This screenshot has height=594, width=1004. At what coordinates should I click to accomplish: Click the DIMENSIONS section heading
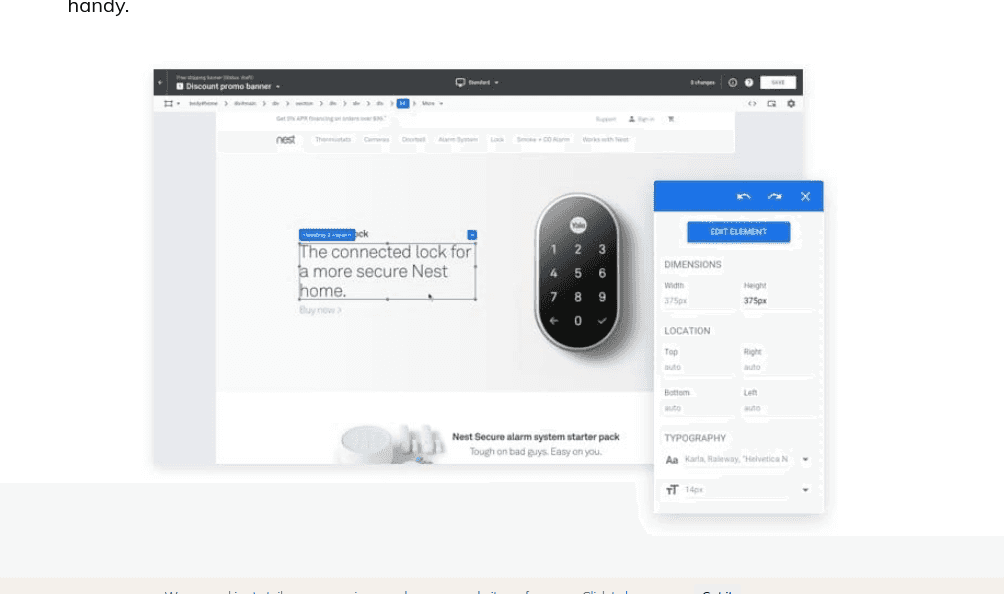pos(693,264)
